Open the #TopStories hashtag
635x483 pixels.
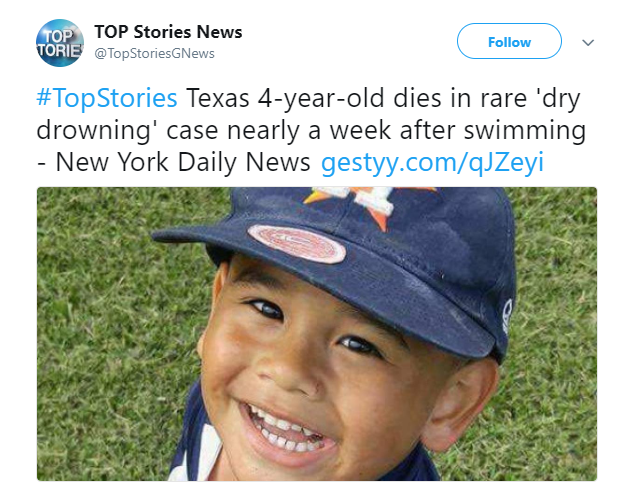[x=106, y=99]
